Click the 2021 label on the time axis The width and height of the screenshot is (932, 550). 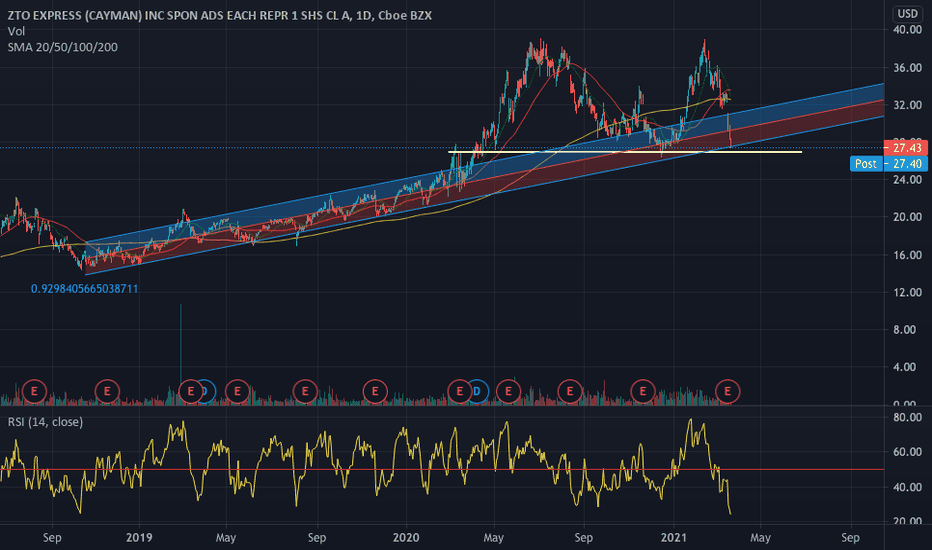[x=673, y=538]
